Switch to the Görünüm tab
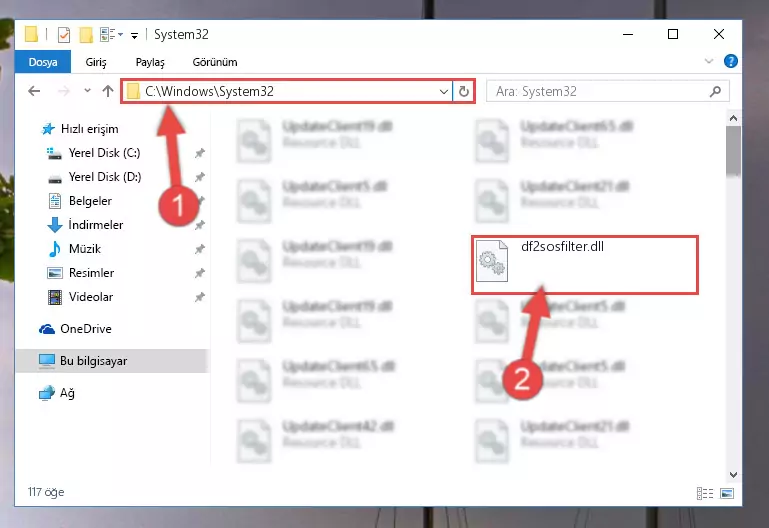The height and width of the screenshot is (528, 769). (x=215, y=62)
